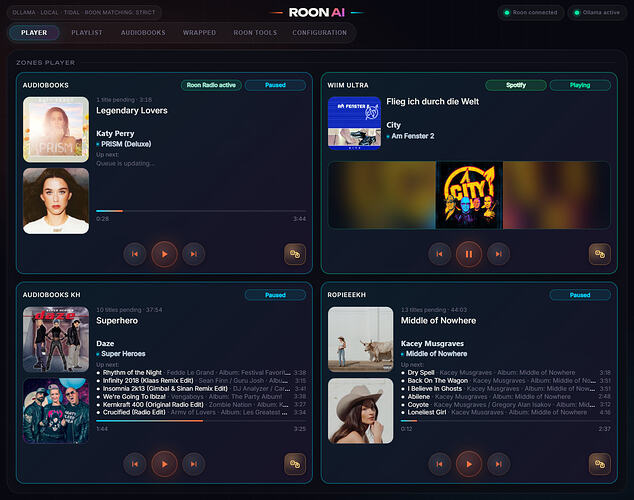Click the Paused status in Audiobooks zone
The height and width of the screenshot is (500, 634).
pyautogui.click(x=275, y=85)
